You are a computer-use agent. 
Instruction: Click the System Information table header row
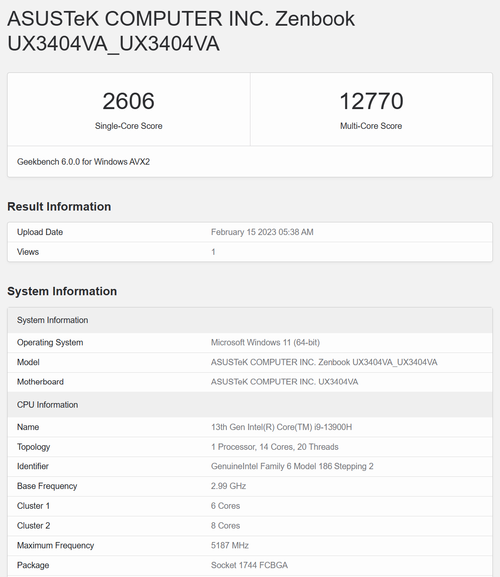[250, 320]
